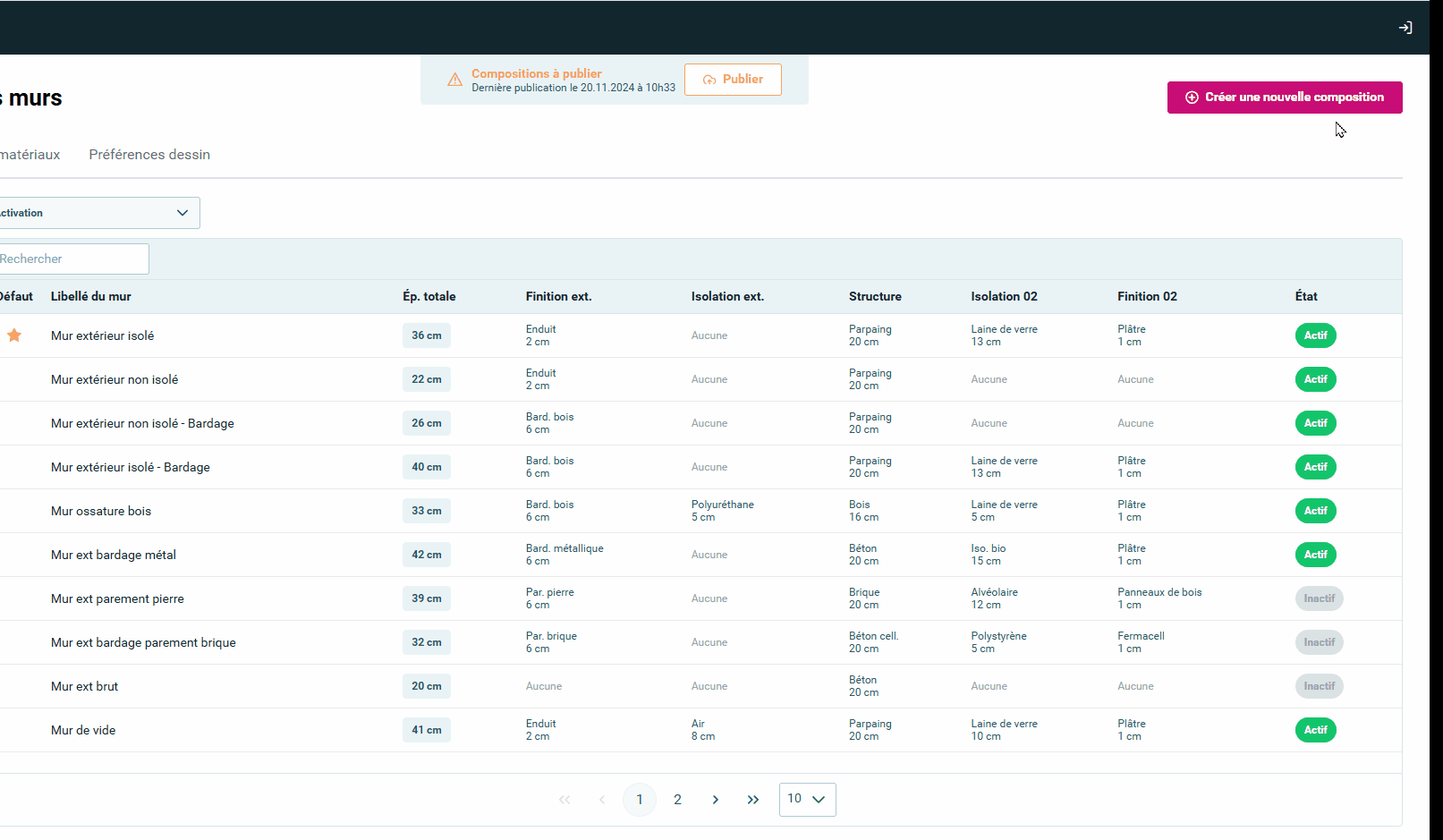Screen dimensions: 1443x840
Task: Toggle Actif status for Mur ossature bois
Action: (1315, 511)
